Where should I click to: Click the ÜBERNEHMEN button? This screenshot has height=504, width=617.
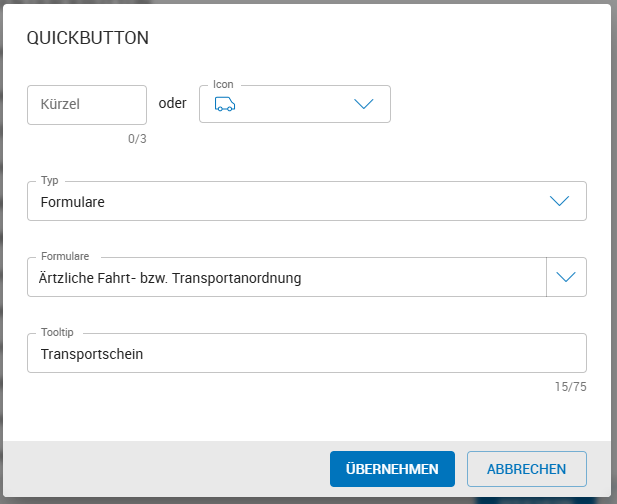point(392,469)
